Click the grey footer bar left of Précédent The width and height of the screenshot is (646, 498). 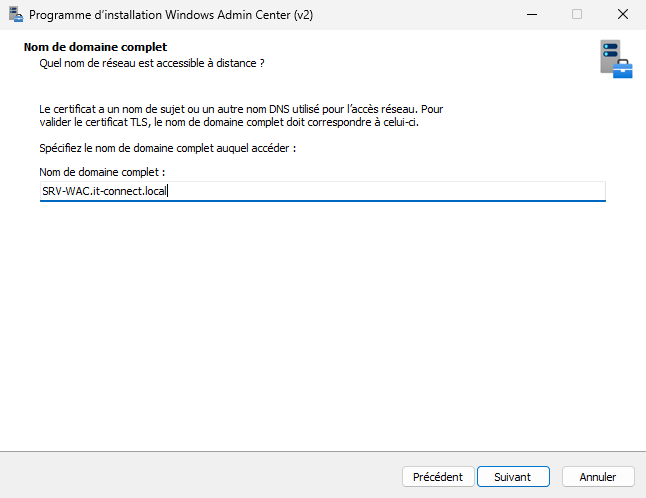200,477
